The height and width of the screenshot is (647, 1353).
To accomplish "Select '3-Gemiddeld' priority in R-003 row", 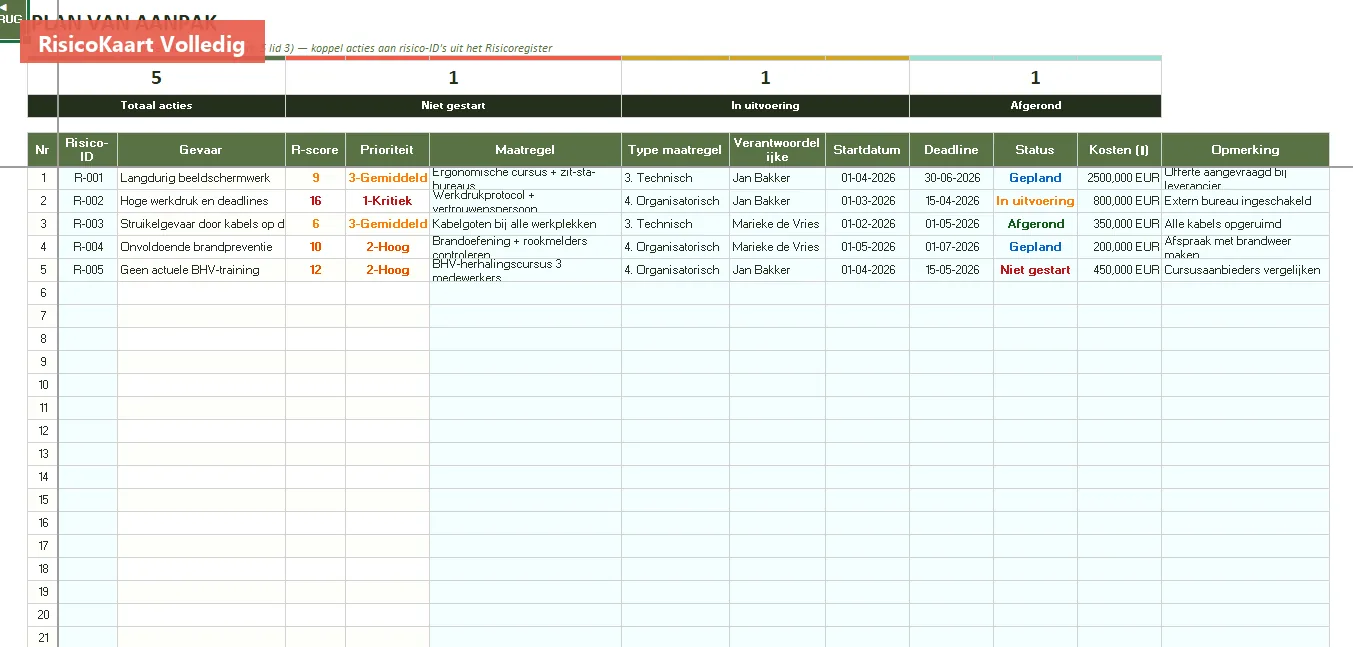I will coord(387,224).
